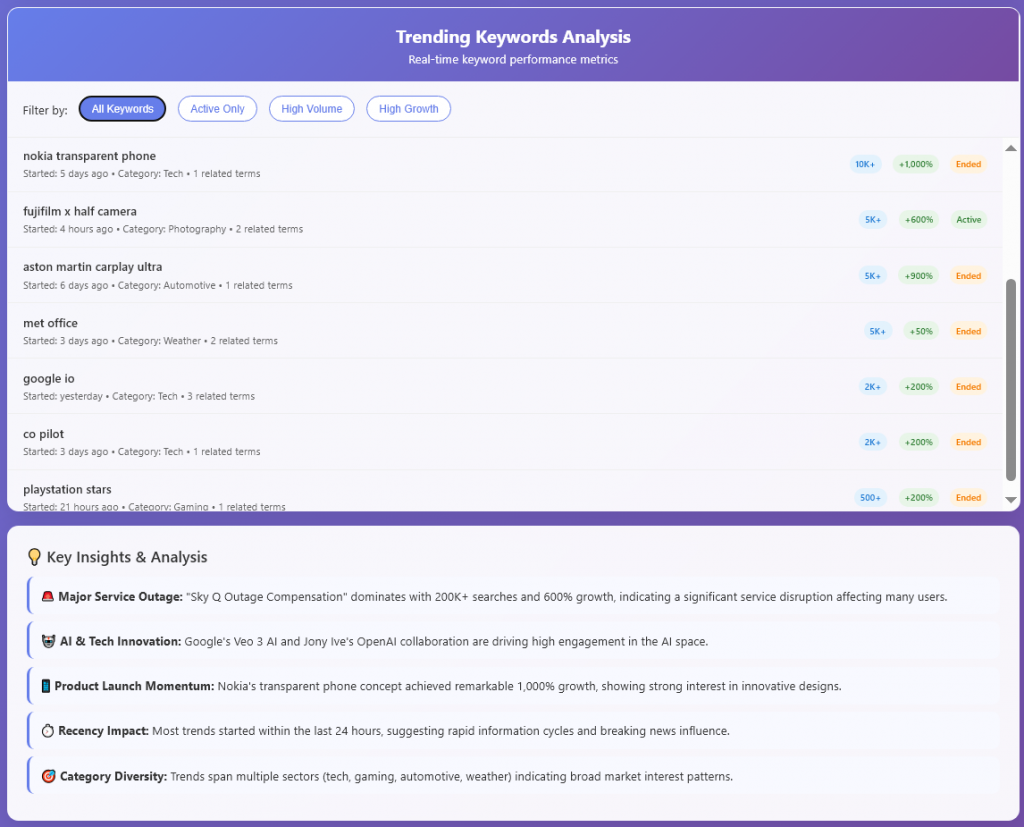Click the siren icon for Major Service Outage

point(48,596)
